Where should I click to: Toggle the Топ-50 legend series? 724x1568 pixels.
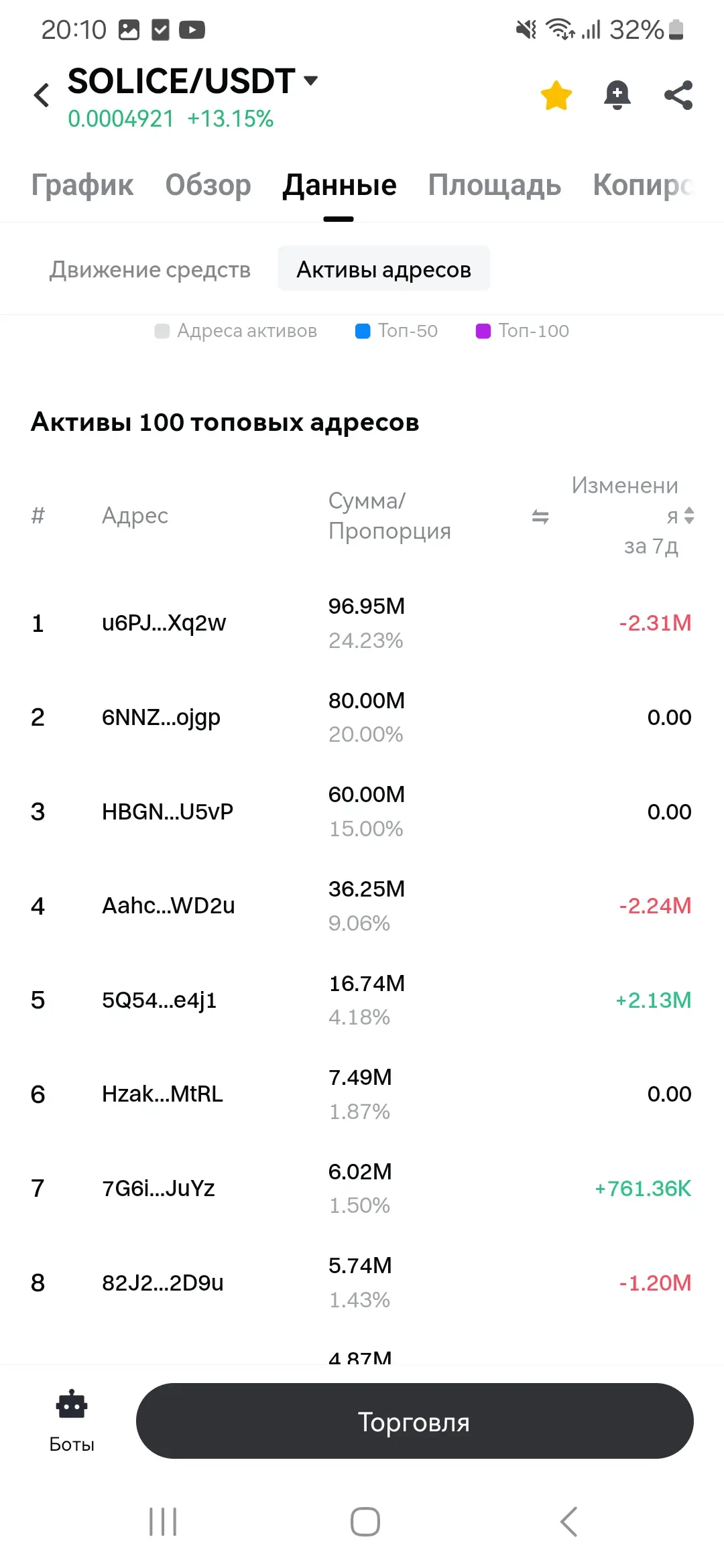(x=397, y=331)
